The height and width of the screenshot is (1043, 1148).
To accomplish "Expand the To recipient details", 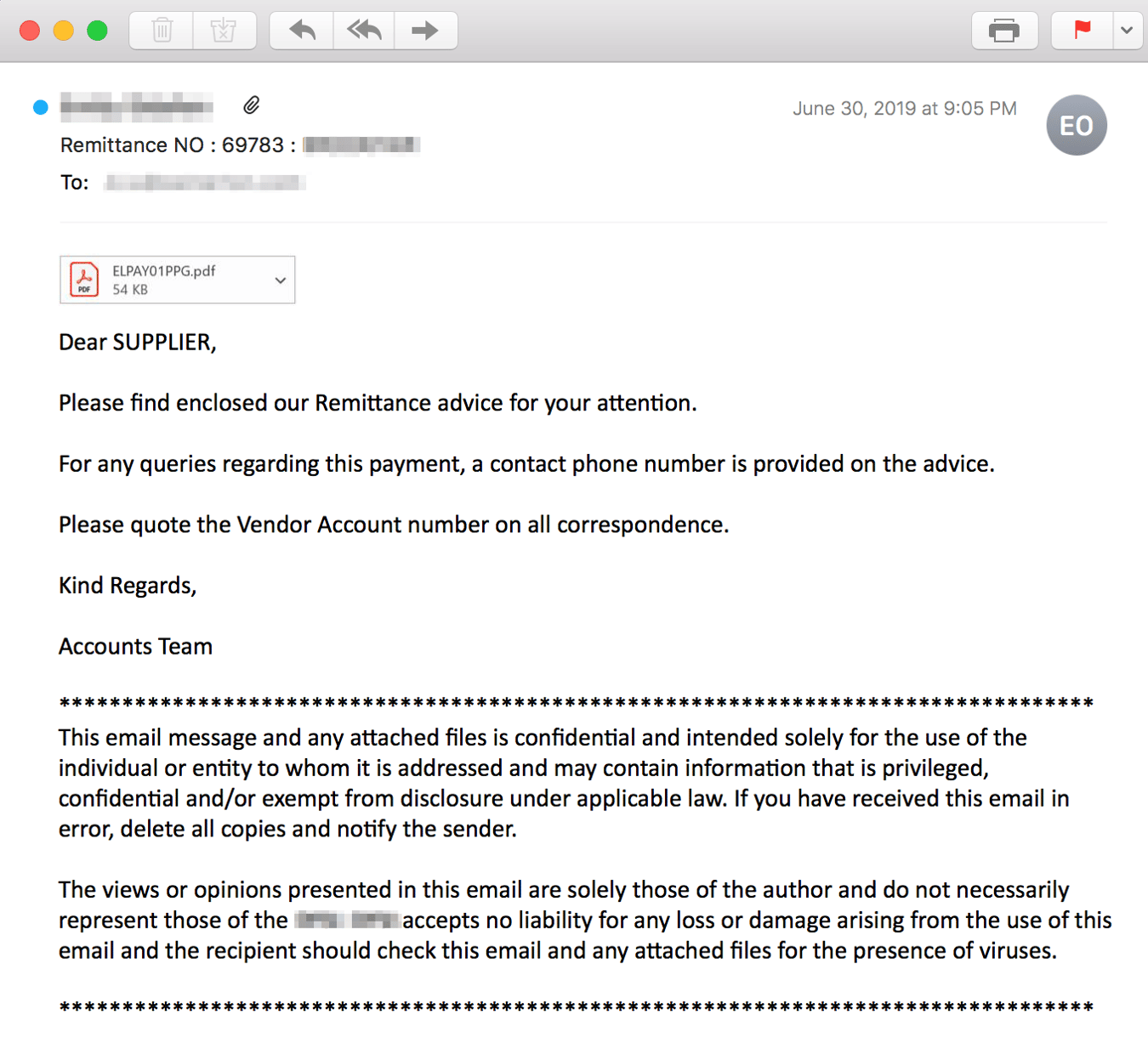I will [204, 181].
